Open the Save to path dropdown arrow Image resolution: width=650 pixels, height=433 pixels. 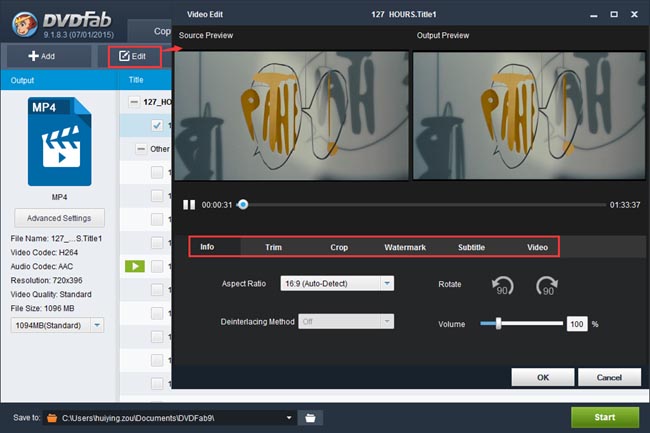coord(289,418)
